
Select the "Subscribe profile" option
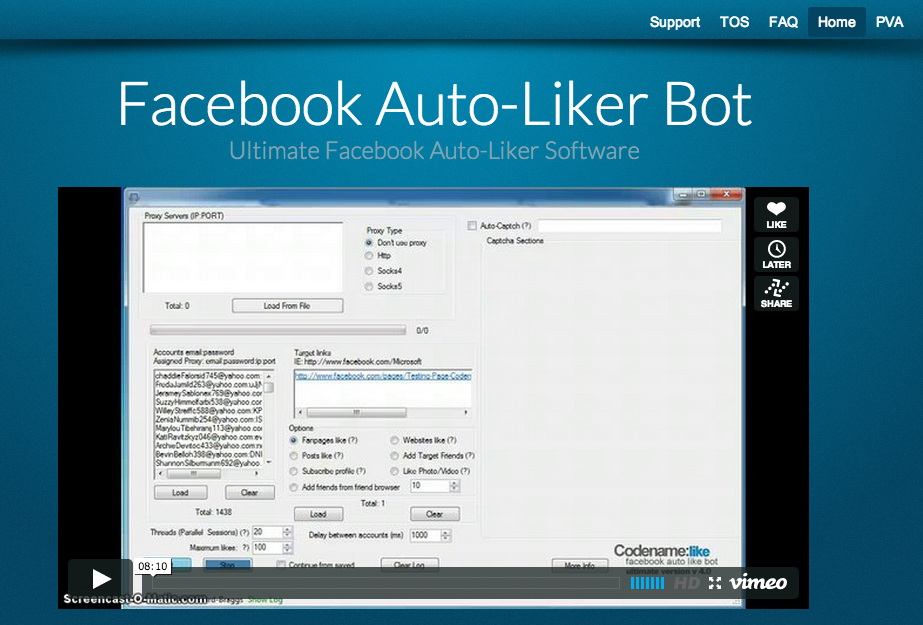click(294, 471)
